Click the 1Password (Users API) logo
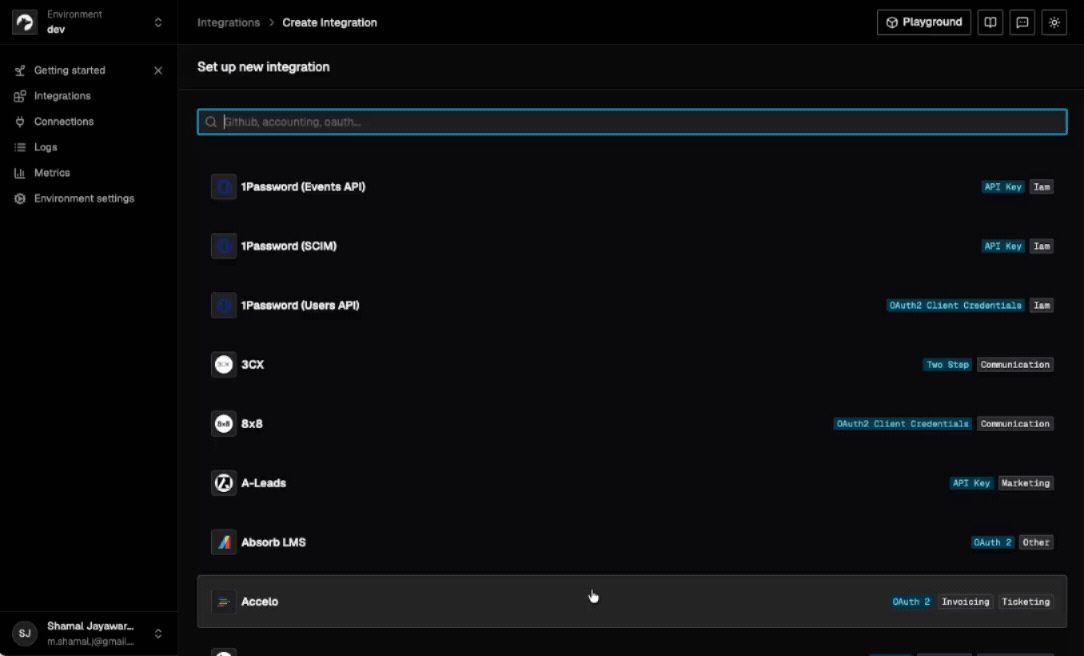The height and width of the screenshot is (656, 1084). 224,306
